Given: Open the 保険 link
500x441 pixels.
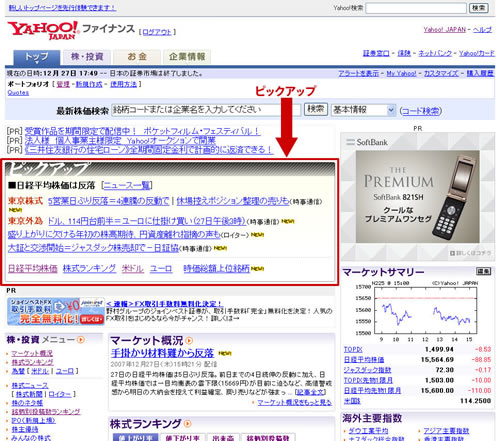Looking at the screenshot, I should [404, 53].
